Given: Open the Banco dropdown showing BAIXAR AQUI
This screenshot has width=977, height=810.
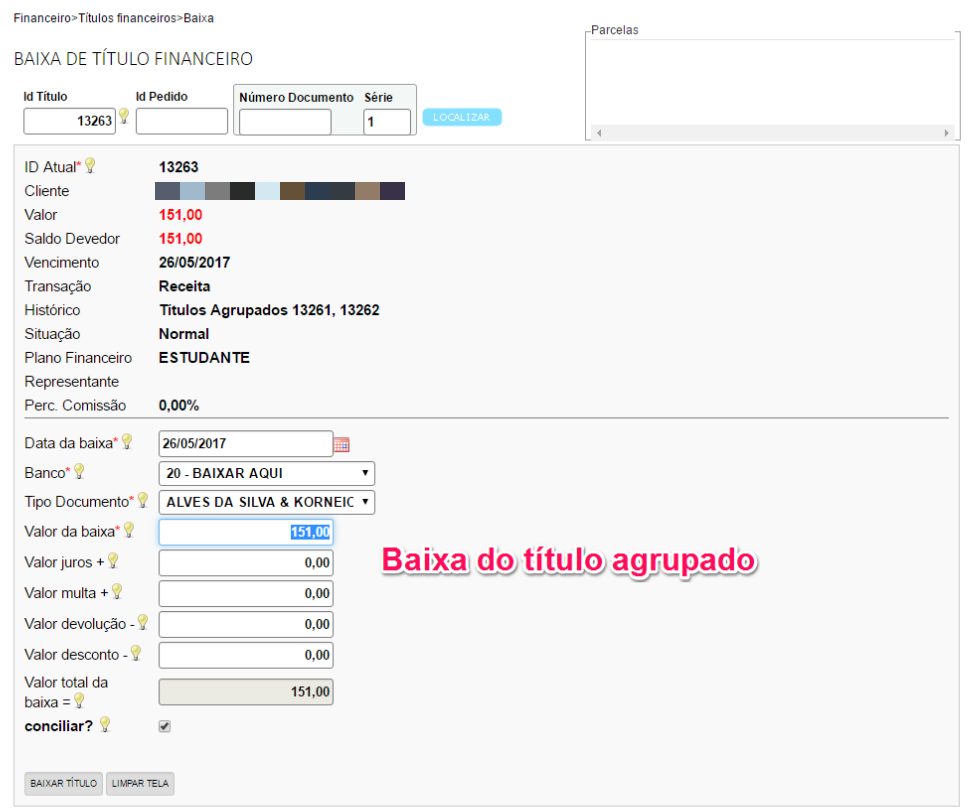Looking at the screenshot, I should click(x=266, y=473).
